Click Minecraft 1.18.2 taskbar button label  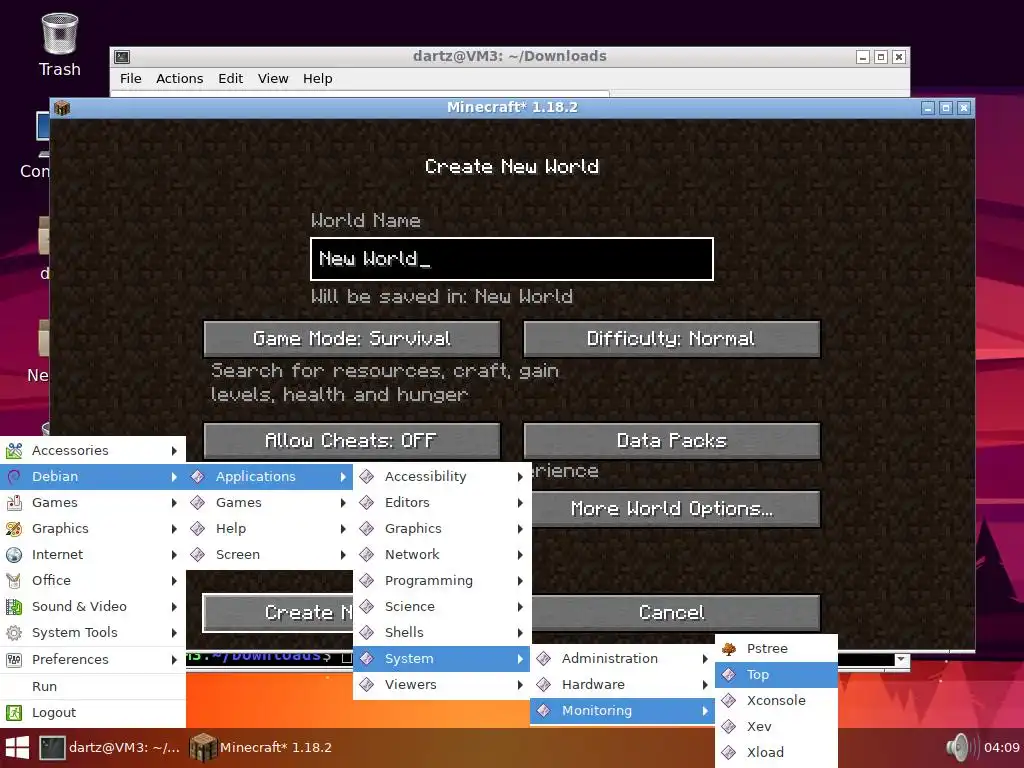tap(276, 748)
